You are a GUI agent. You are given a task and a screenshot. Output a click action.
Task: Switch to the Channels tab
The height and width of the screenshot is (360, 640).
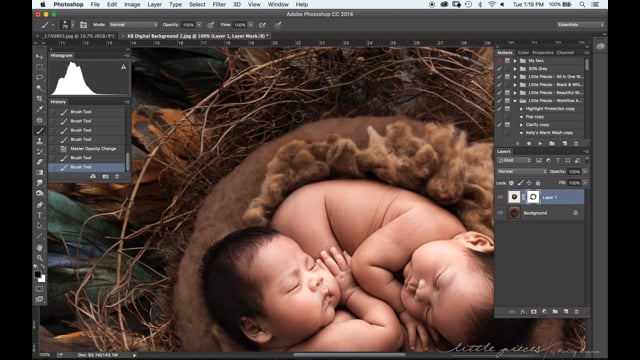[x=565, y=53]
